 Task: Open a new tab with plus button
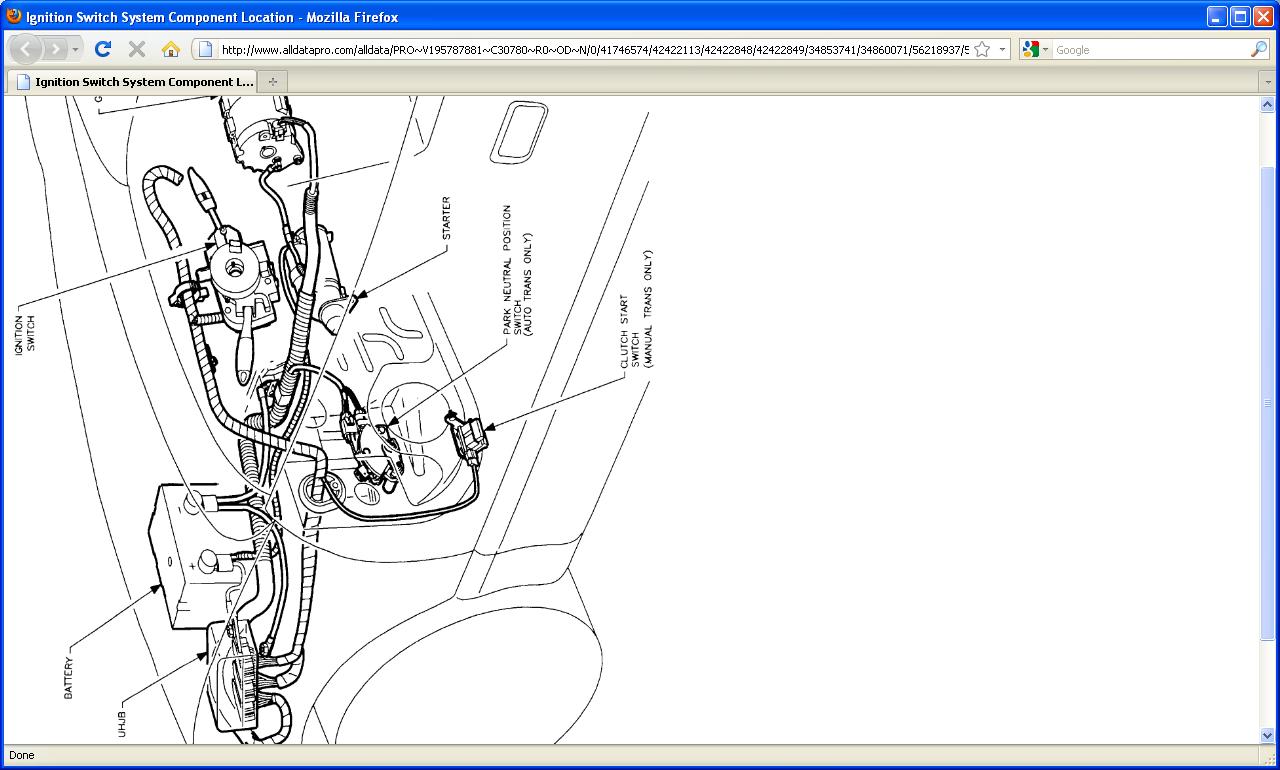(x=272, y=81)
